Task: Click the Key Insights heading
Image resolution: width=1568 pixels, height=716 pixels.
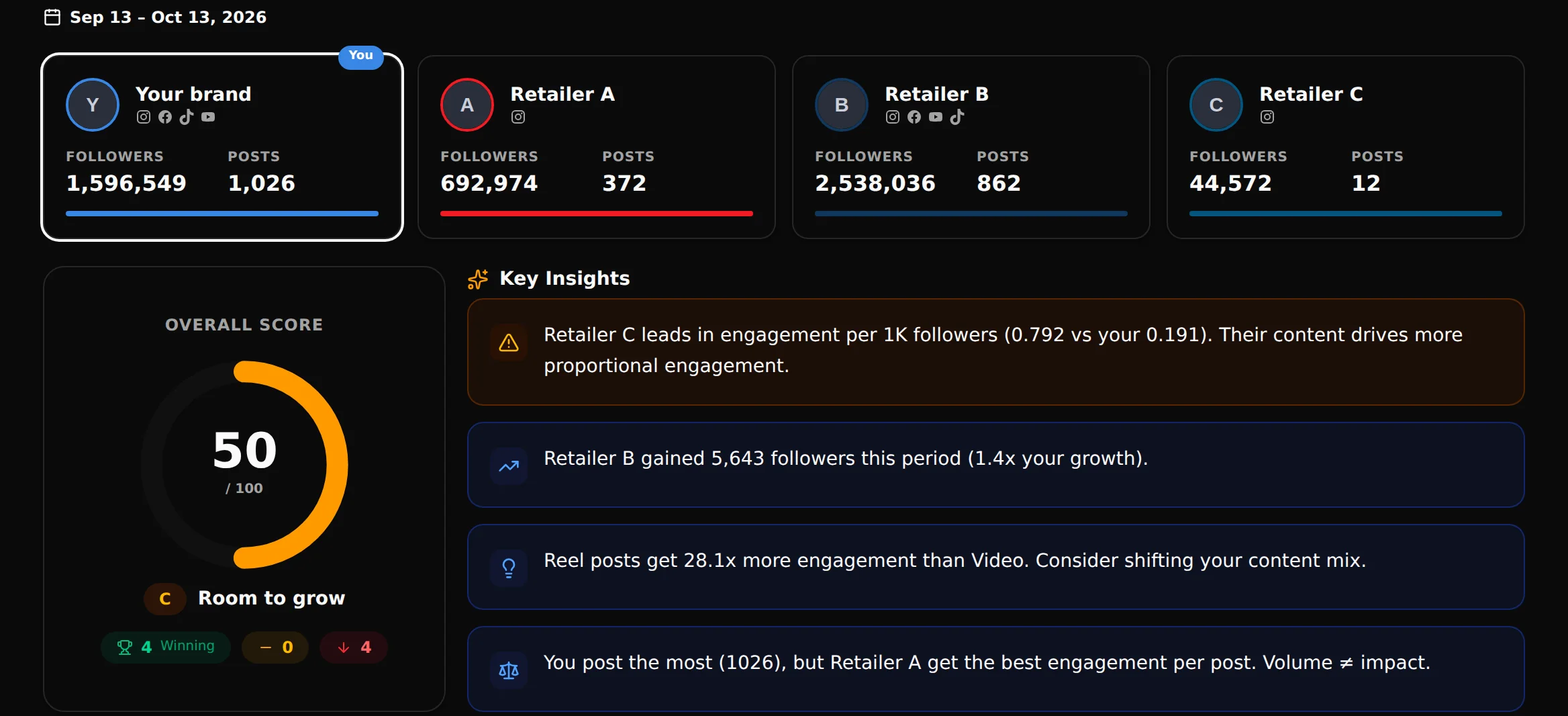Action: click(565, 278)
